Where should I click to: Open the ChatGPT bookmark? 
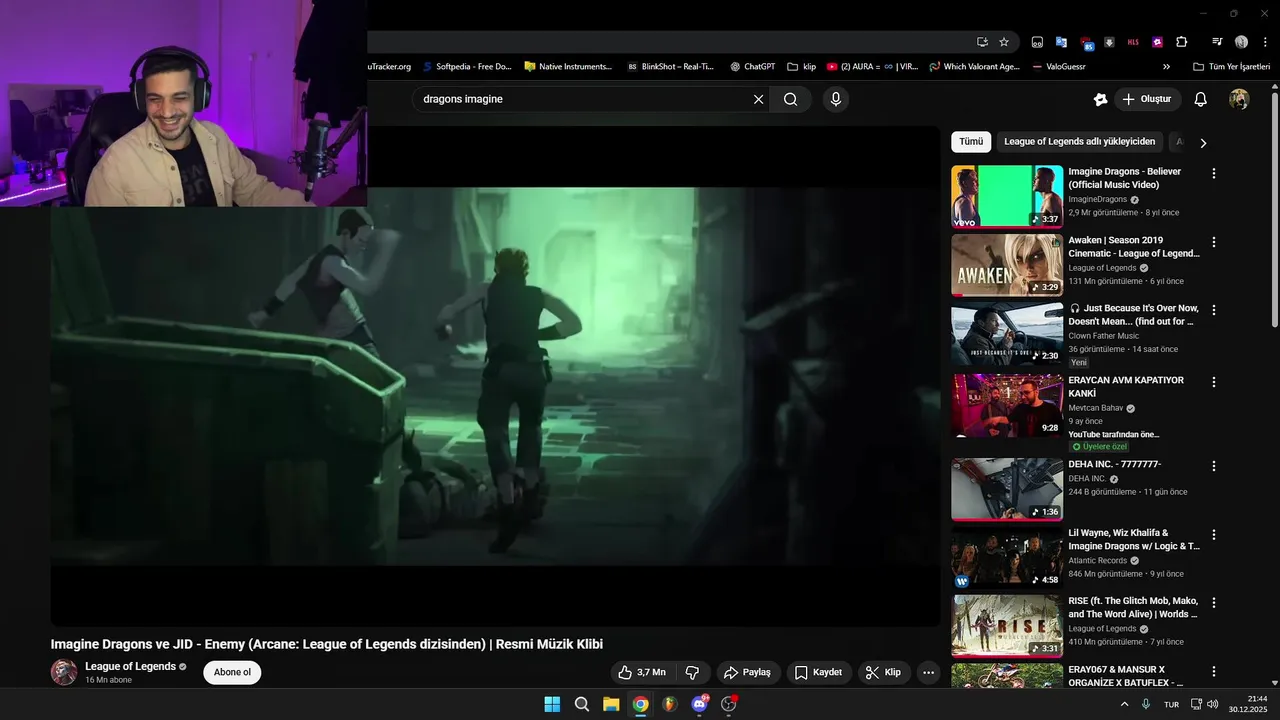[752, 67]
